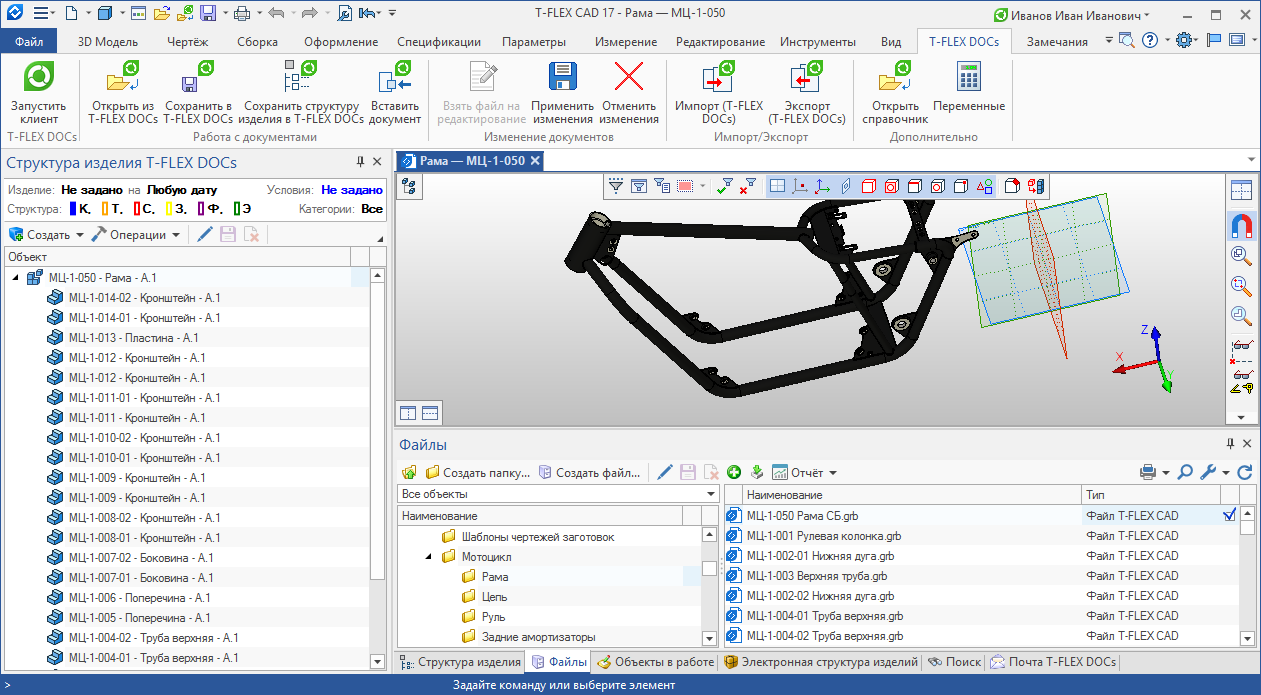Image resolution: width=1261 pixels, height=695 pixels.
Task: Switch to the Измерение ribbon tab
Action: pyautogui.click(x=626, y=41)
